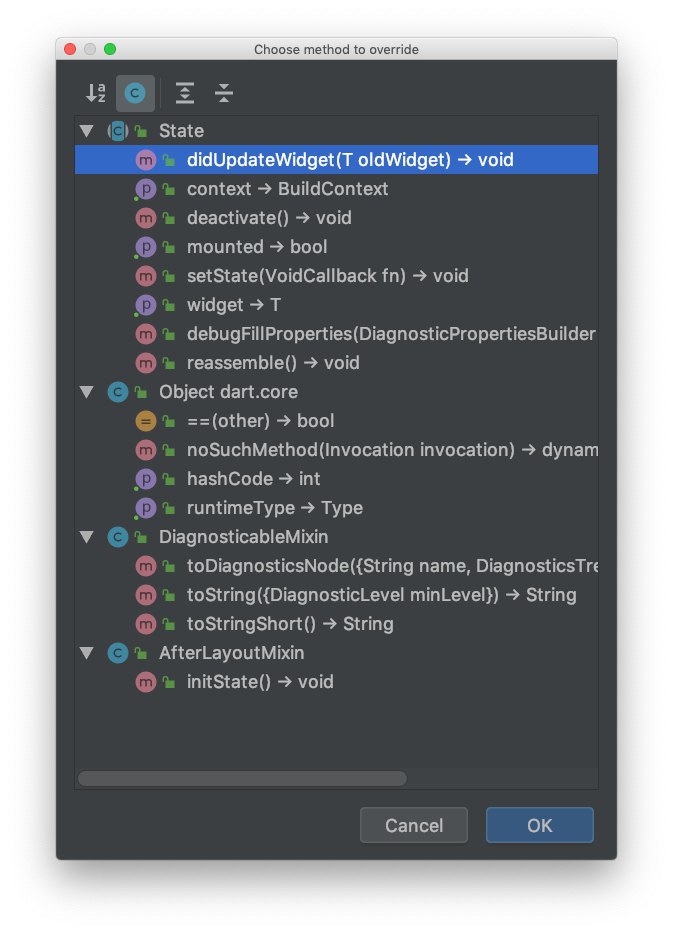
Task: Click the property icon beside context
Action: pyautogui.click(x=145, y=189)
